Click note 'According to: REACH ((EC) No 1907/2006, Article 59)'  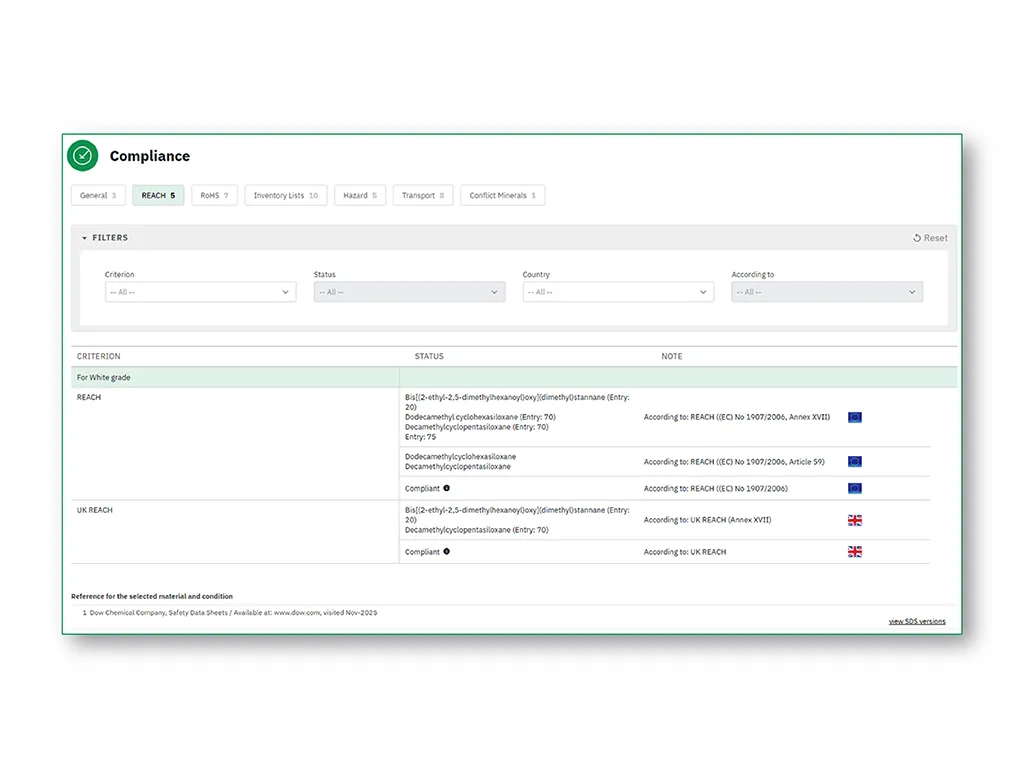(734, 462)
